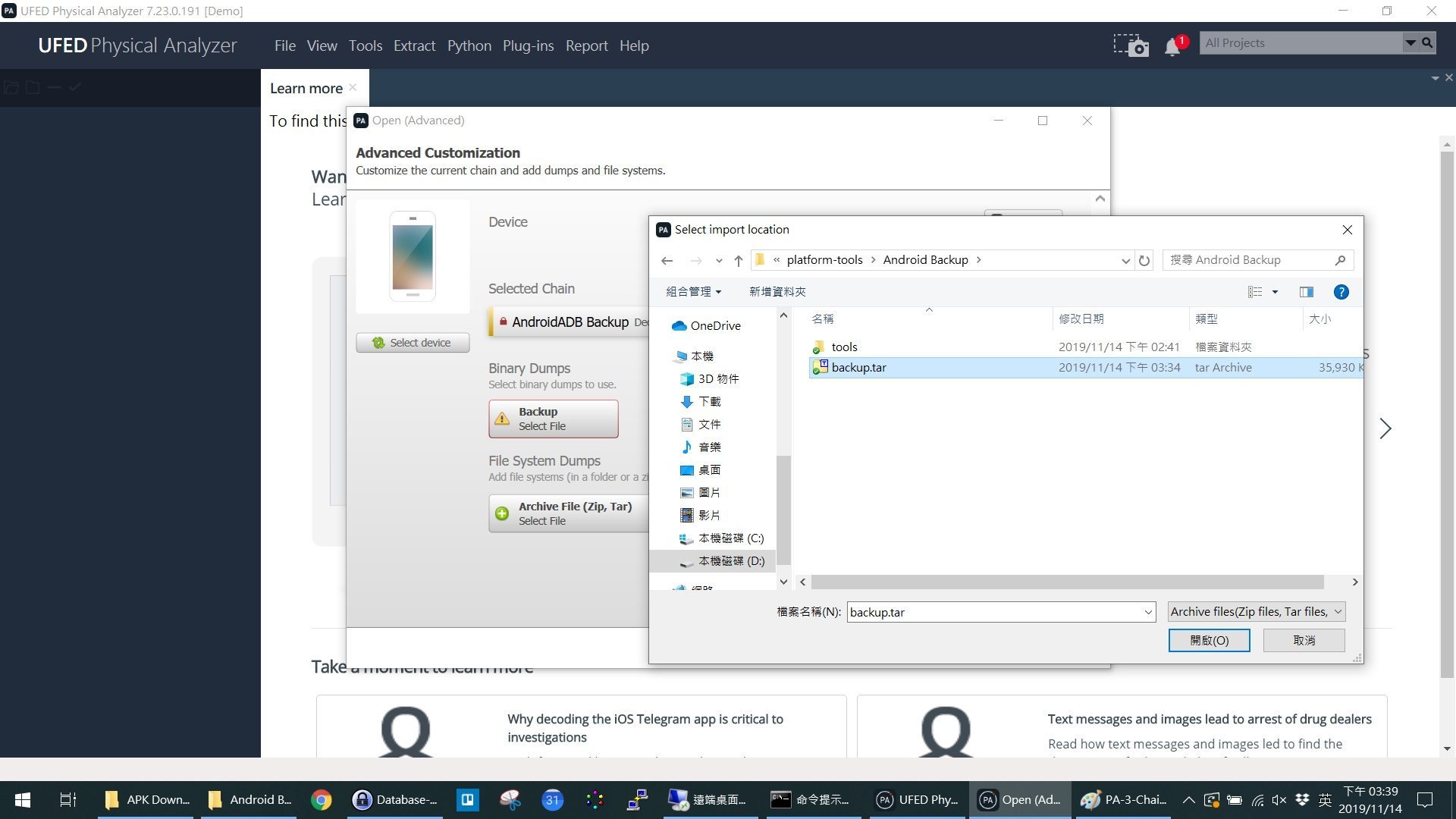Click 新增資料夾 new folder button
Screen dimensions: 1456x819
(777, 292)
